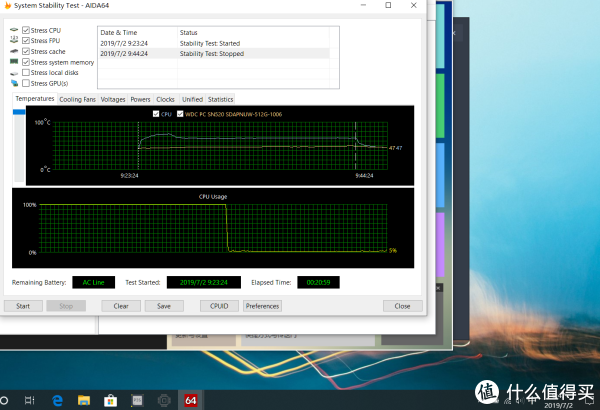This screenshot has height=410, width=600.
Task: Open AIDA64 from the taskbar
Action: (190, 401)
